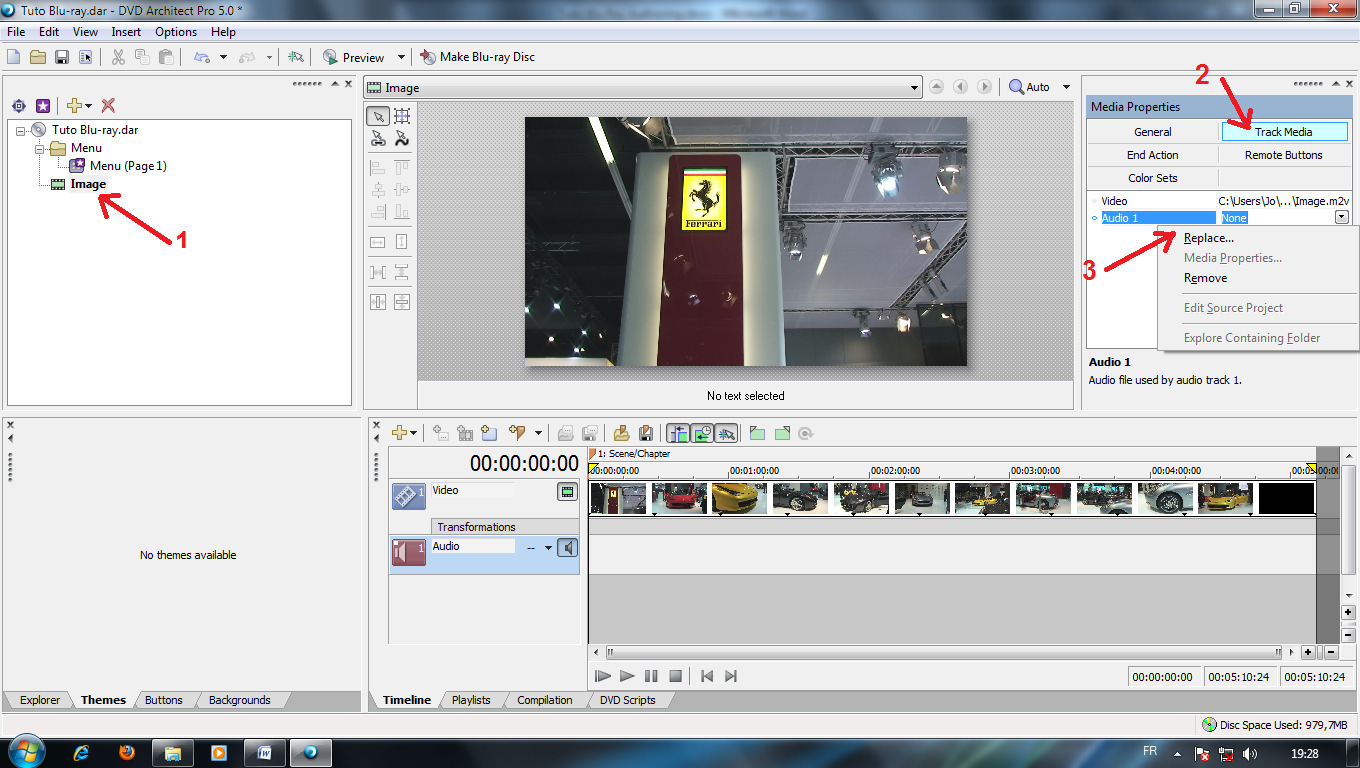1360x768 pixels.
Task: Collapse the Menu folder in the project tree
Action: tap(40, 148)
